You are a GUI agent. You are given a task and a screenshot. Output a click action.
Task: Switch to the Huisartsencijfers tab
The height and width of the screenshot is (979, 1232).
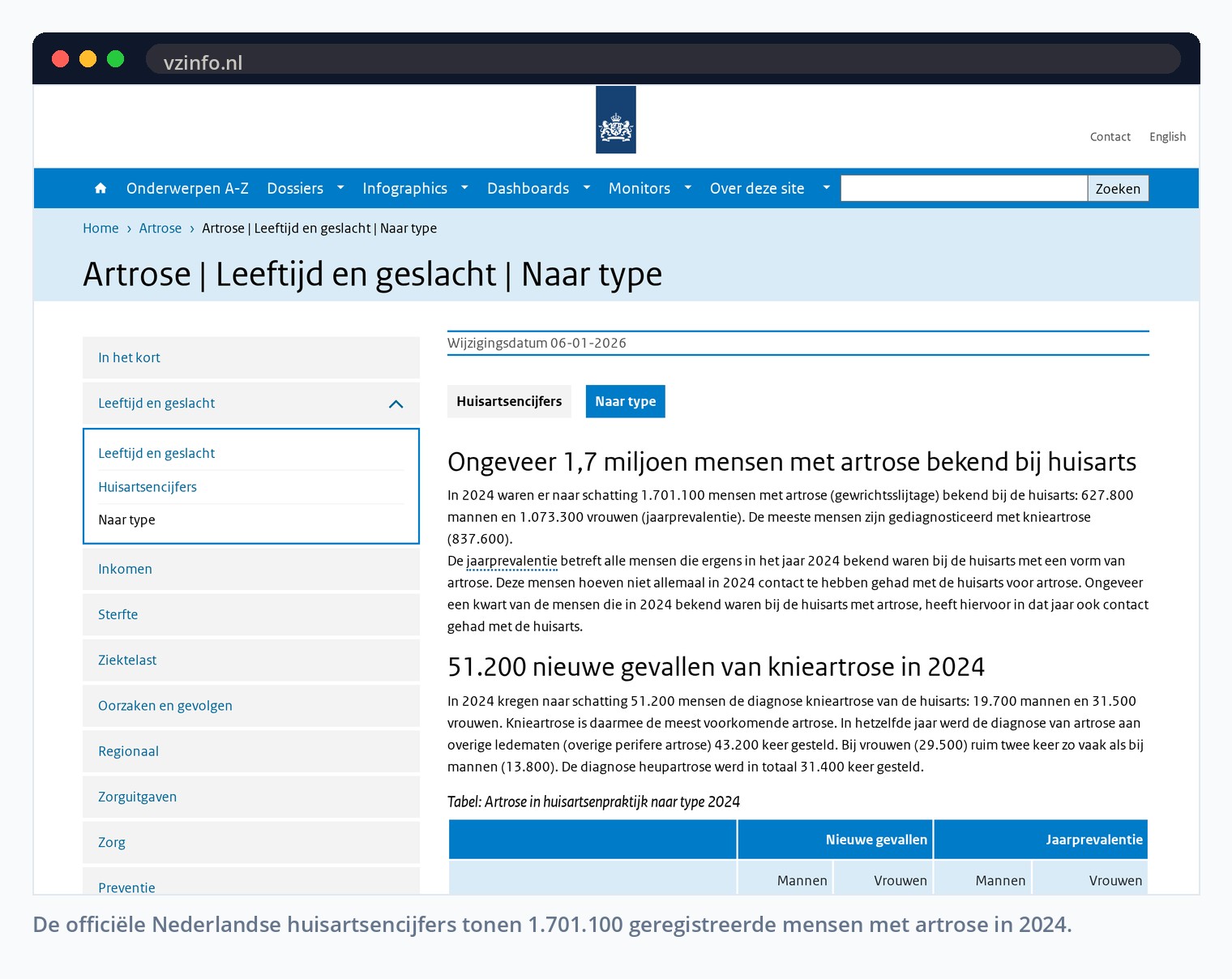tap(509, 401)
